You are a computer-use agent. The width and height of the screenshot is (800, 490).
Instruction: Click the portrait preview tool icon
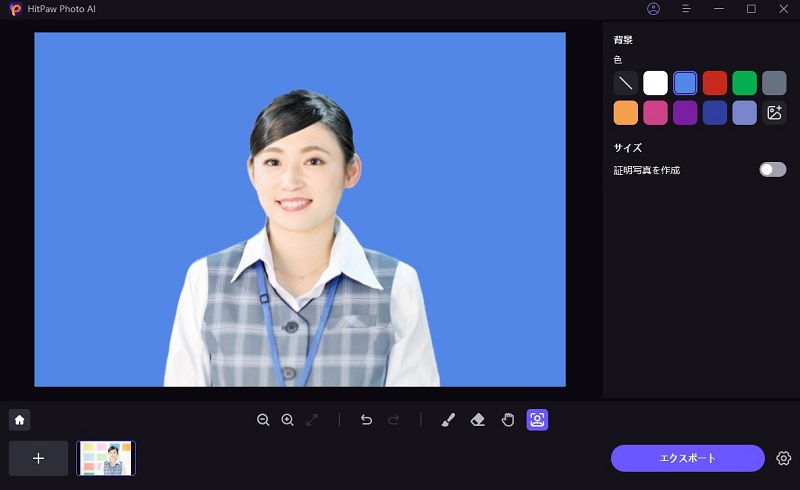[x=537, y=420]
